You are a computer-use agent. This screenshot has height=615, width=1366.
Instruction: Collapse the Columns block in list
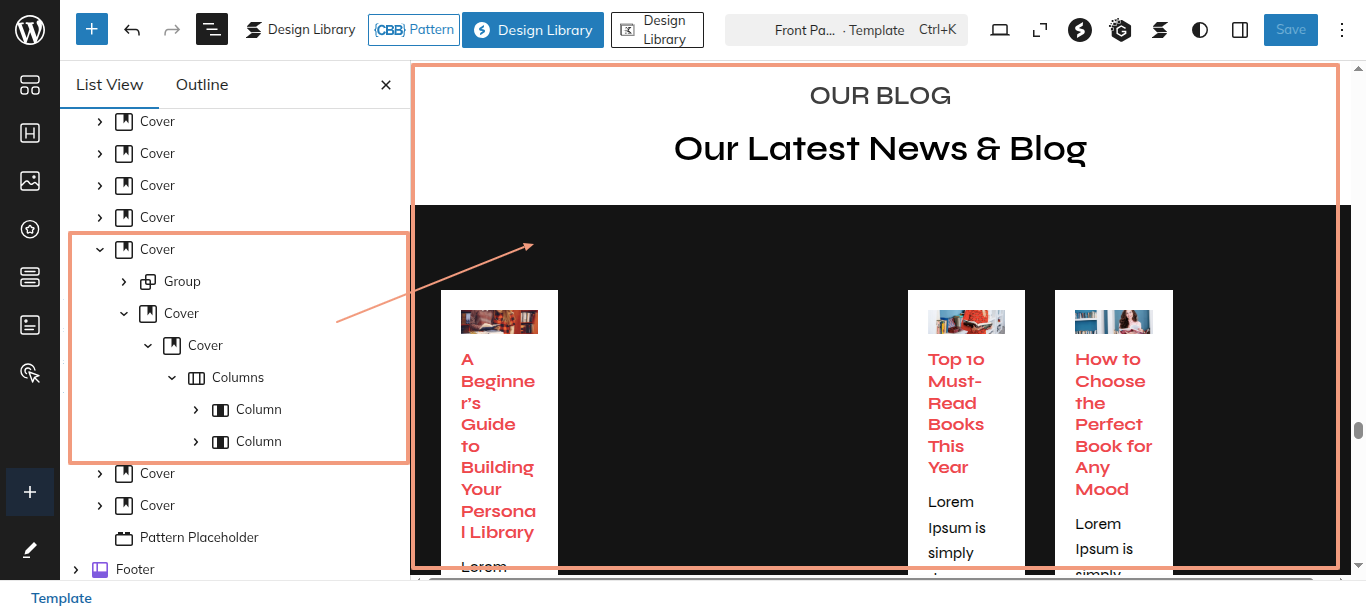(172, 378)
